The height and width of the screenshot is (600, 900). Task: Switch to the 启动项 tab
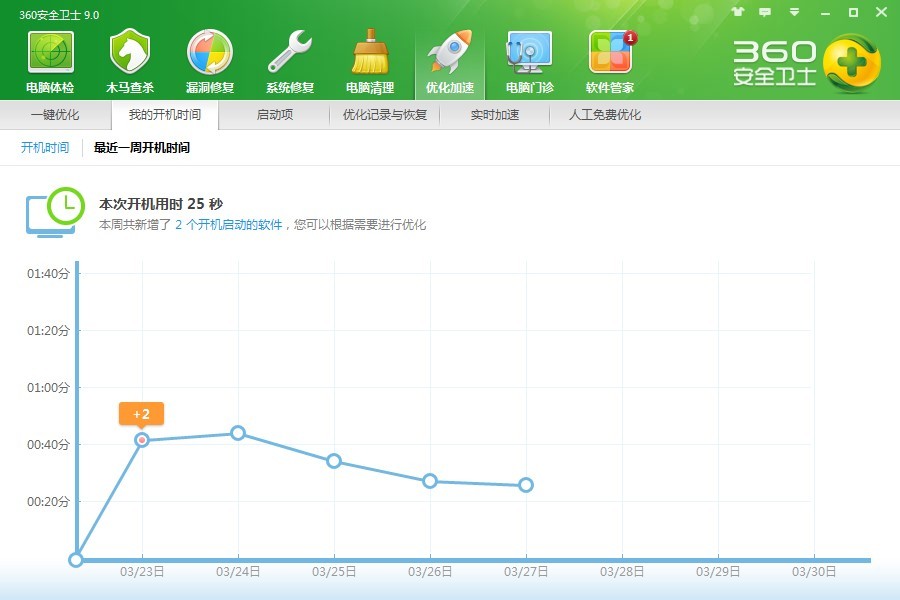click(x=274, y=115)
